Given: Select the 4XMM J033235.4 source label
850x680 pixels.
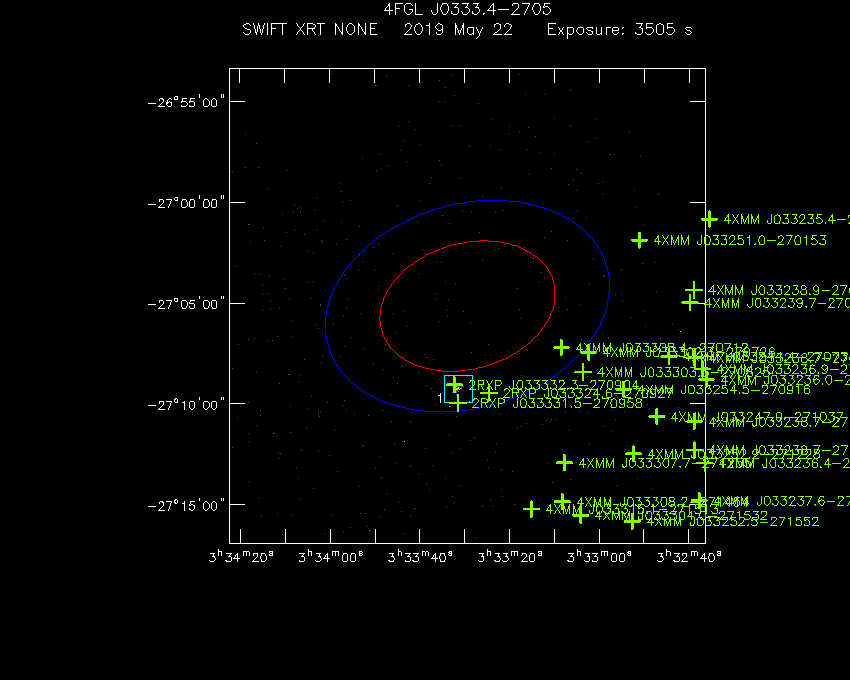Looking at the screenshot, I should pos(787,219).
